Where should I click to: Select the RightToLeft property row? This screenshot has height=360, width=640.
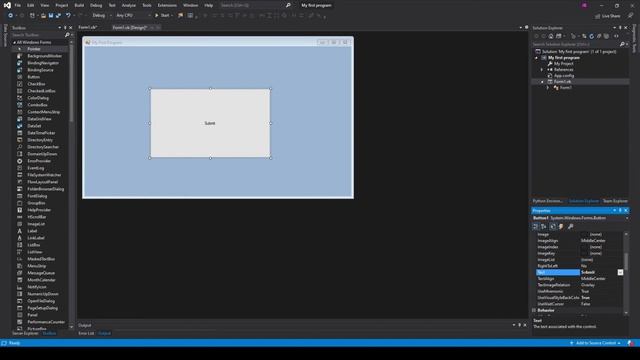click(580, 266)
